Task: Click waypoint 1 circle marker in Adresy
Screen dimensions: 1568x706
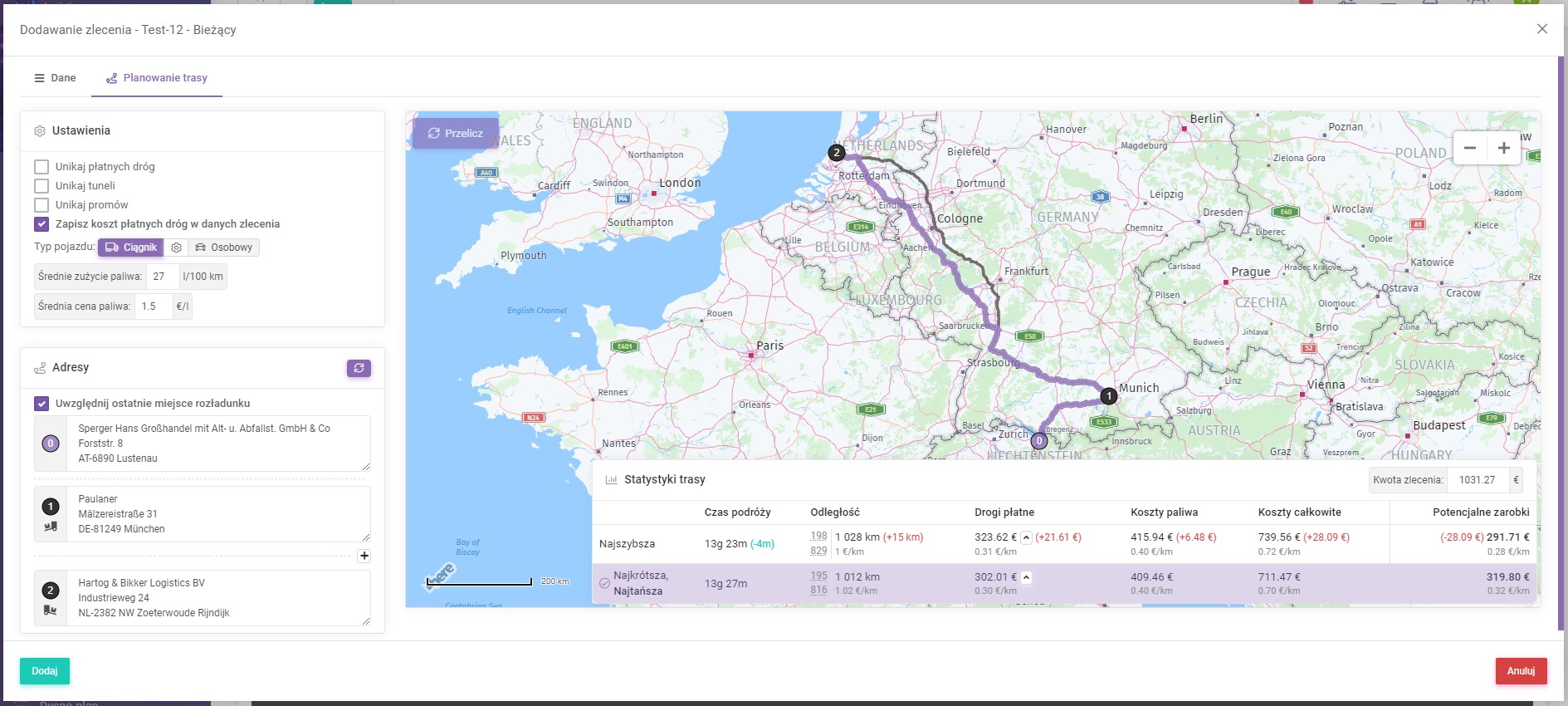Action: click(x=51, y=506)
